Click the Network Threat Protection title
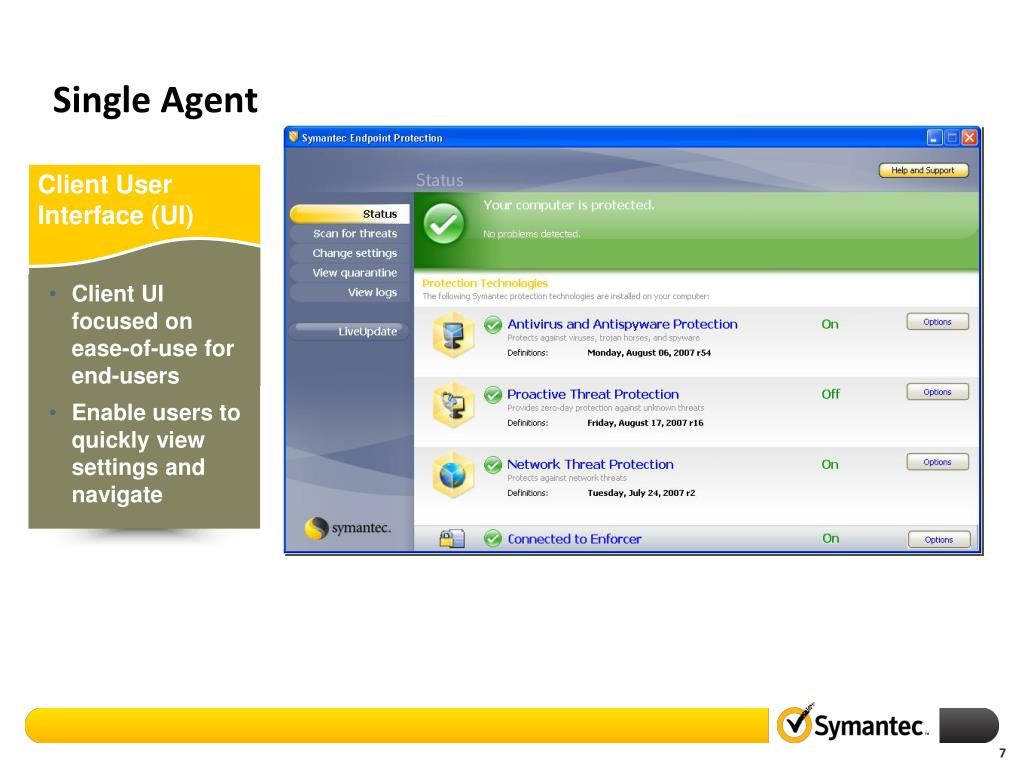 tap(590, 464)
